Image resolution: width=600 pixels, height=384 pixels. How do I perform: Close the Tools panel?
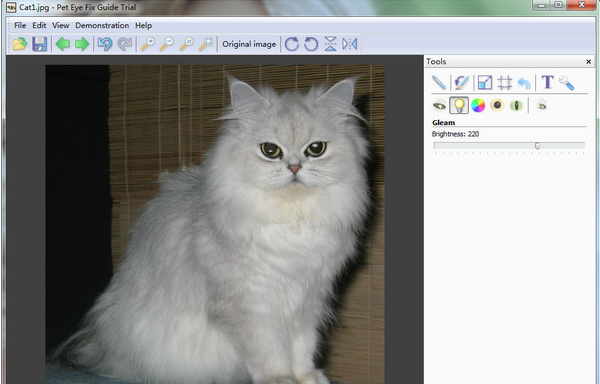(x=589, y=62)
